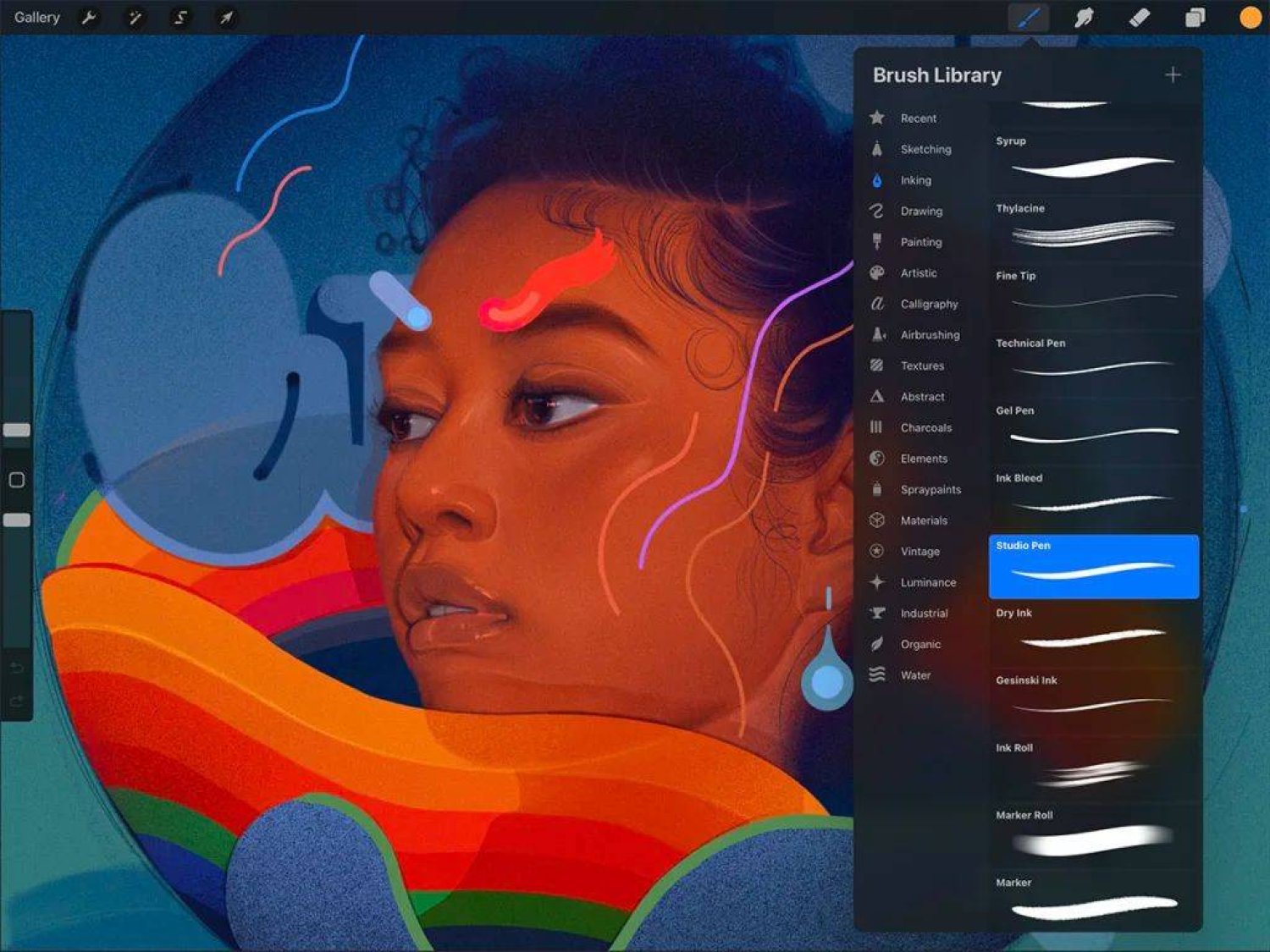Screen dimensions: 1270x952
Task: Open the Actions wrench menu
Action: [89, 17]
